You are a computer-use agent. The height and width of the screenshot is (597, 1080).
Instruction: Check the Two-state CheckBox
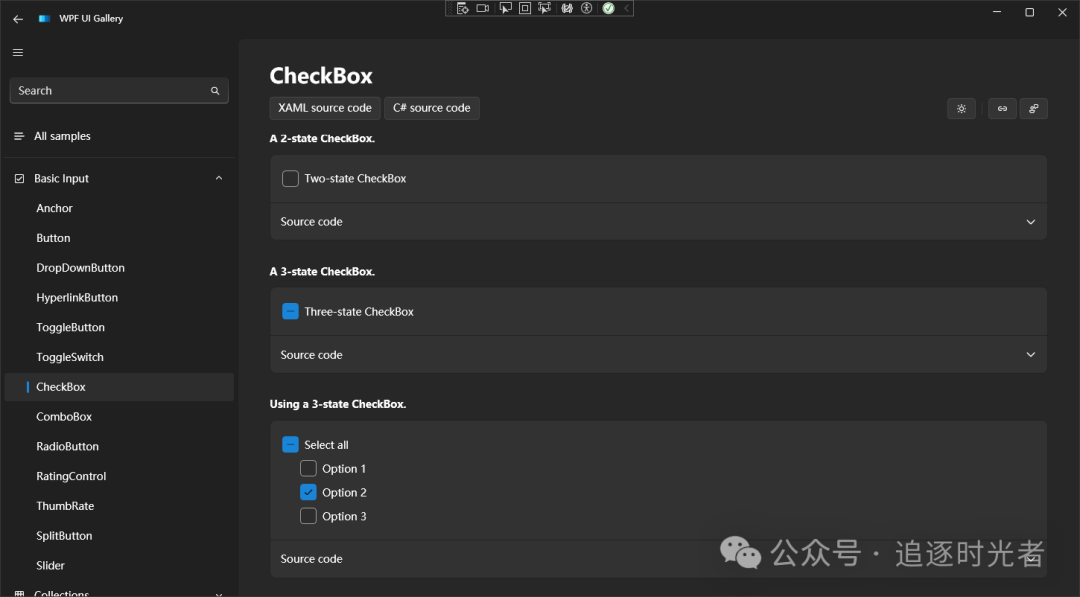point(290,178)
